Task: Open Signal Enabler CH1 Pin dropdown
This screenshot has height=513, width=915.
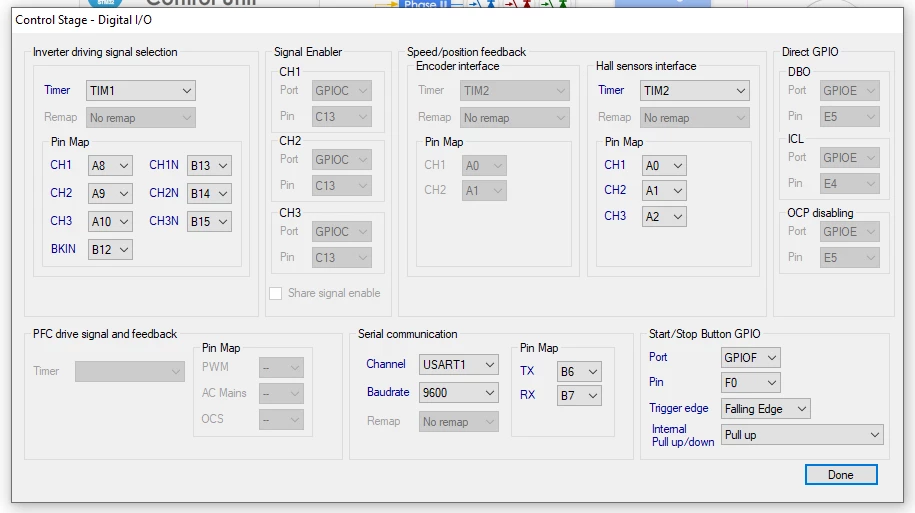Action: pos(341,117)
